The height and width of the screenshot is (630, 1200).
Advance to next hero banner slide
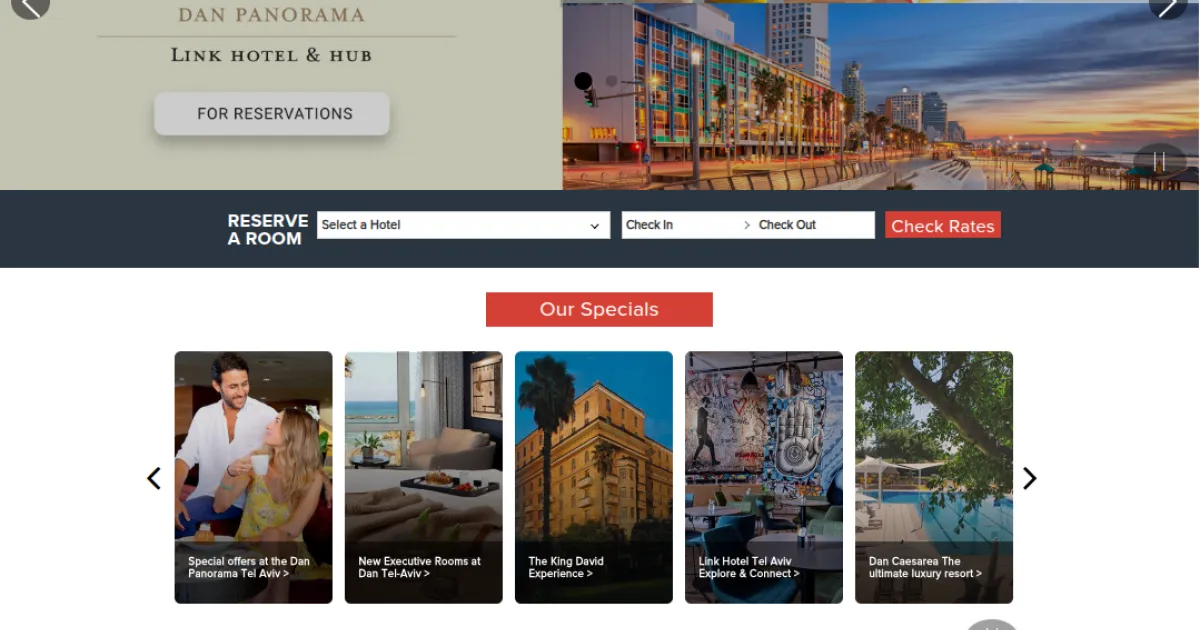tap(1167, 8)
